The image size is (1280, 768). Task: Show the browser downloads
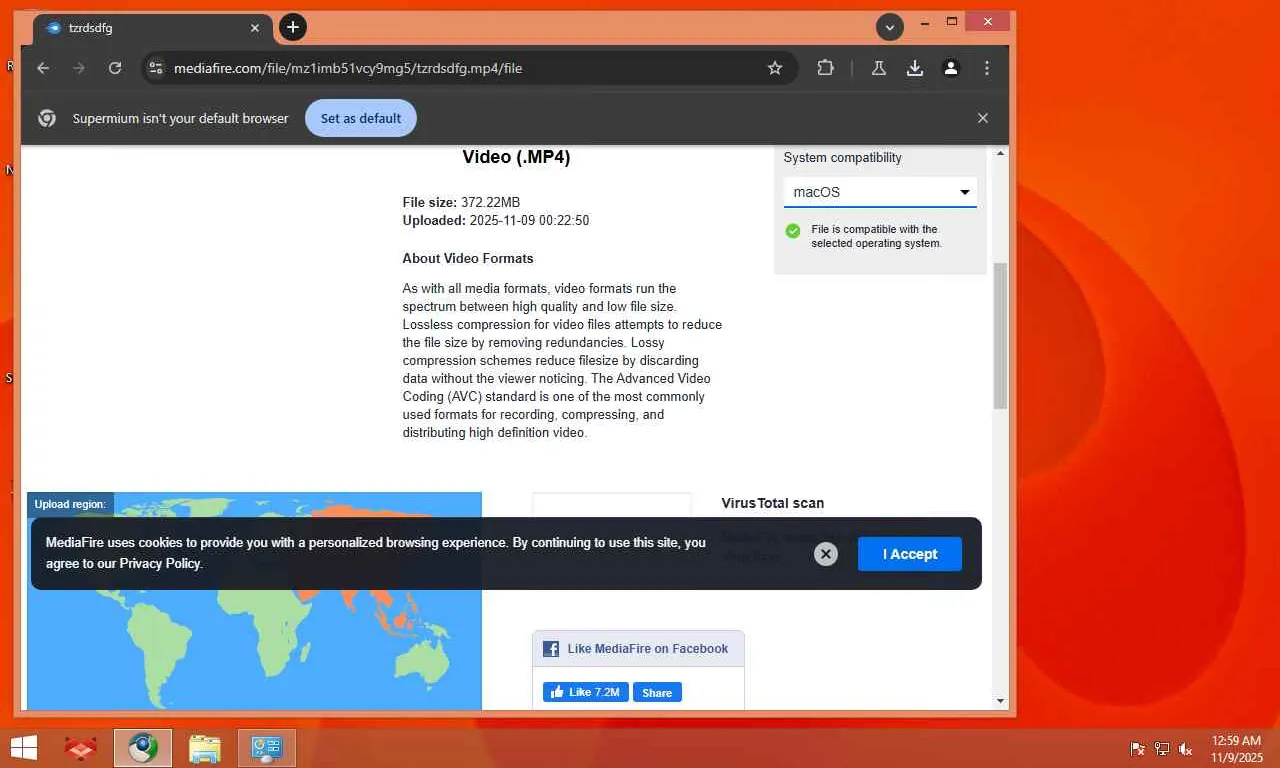tap(915, 68)
